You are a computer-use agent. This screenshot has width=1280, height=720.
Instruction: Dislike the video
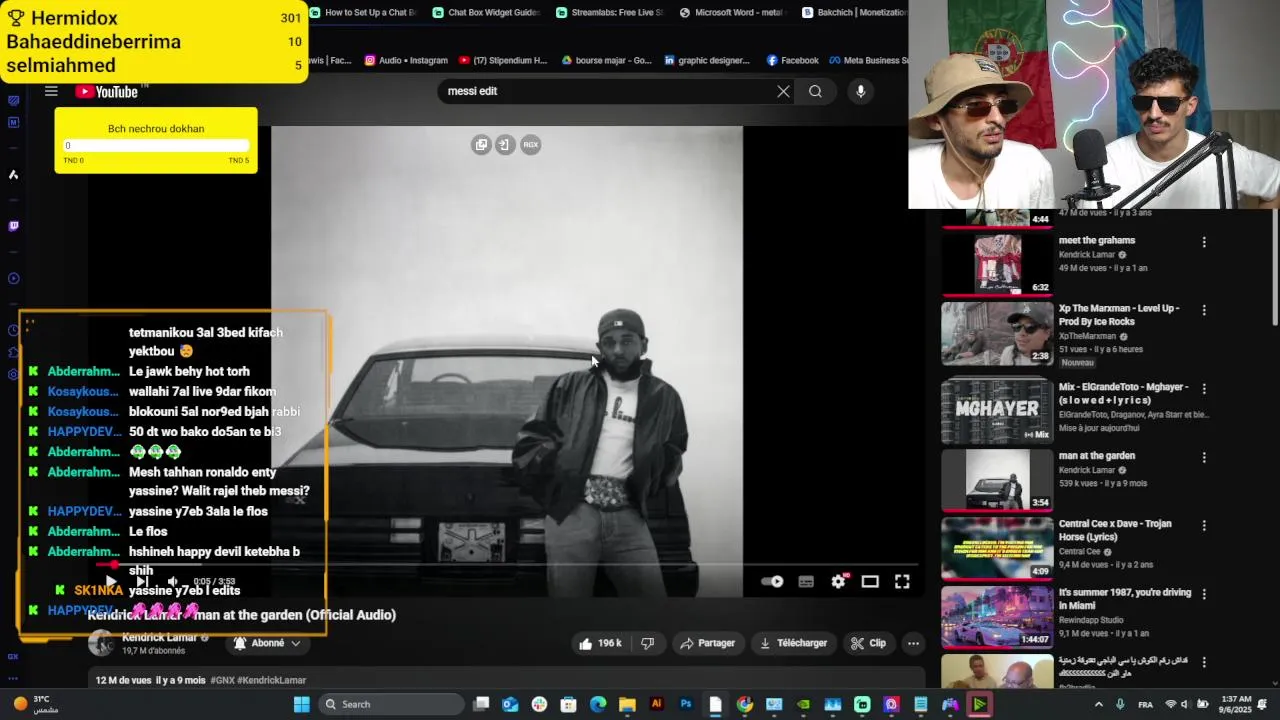[x=648, y=643]
